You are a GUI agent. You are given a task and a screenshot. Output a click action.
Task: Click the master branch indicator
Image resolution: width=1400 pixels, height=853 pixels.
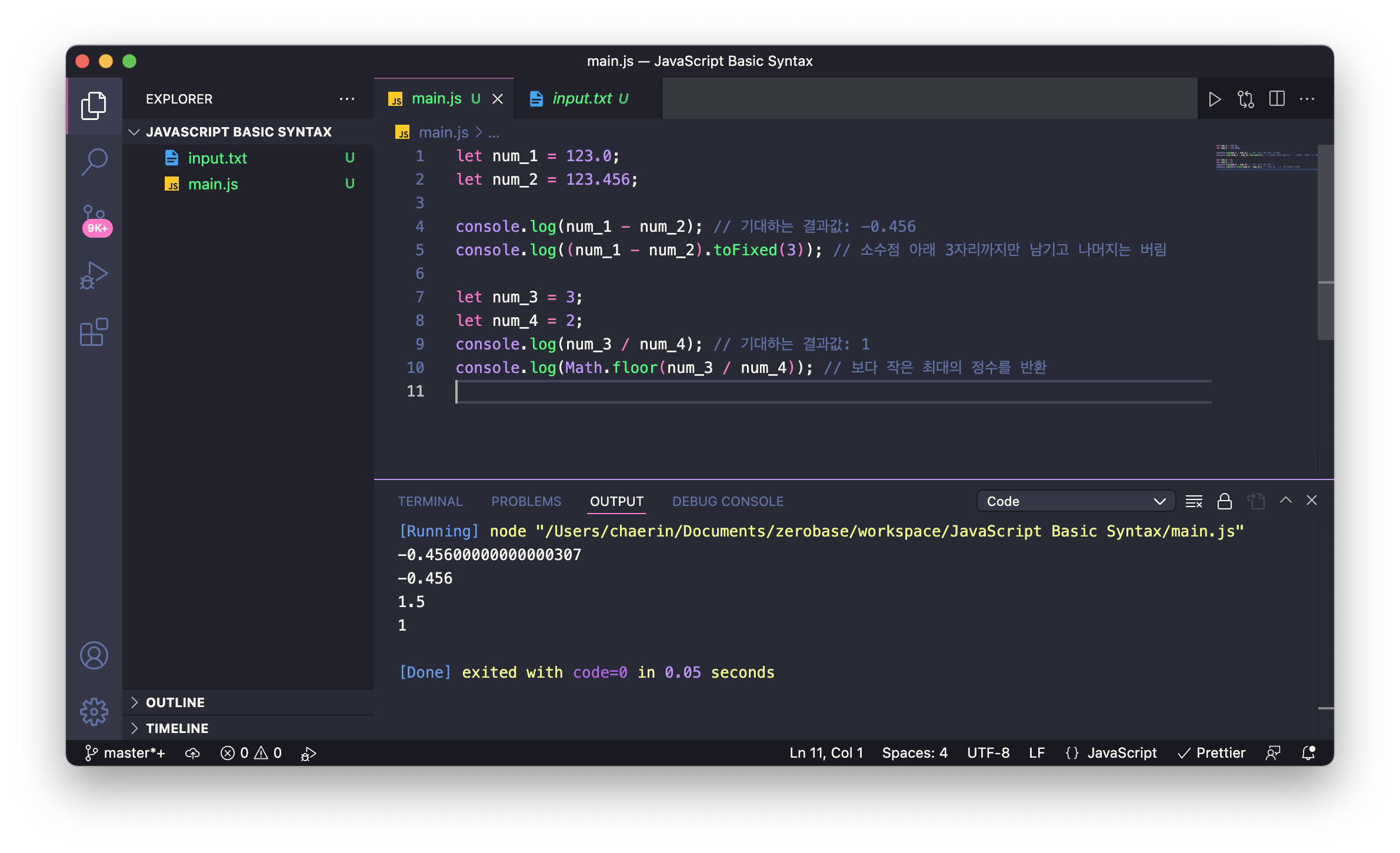point(125,753)
